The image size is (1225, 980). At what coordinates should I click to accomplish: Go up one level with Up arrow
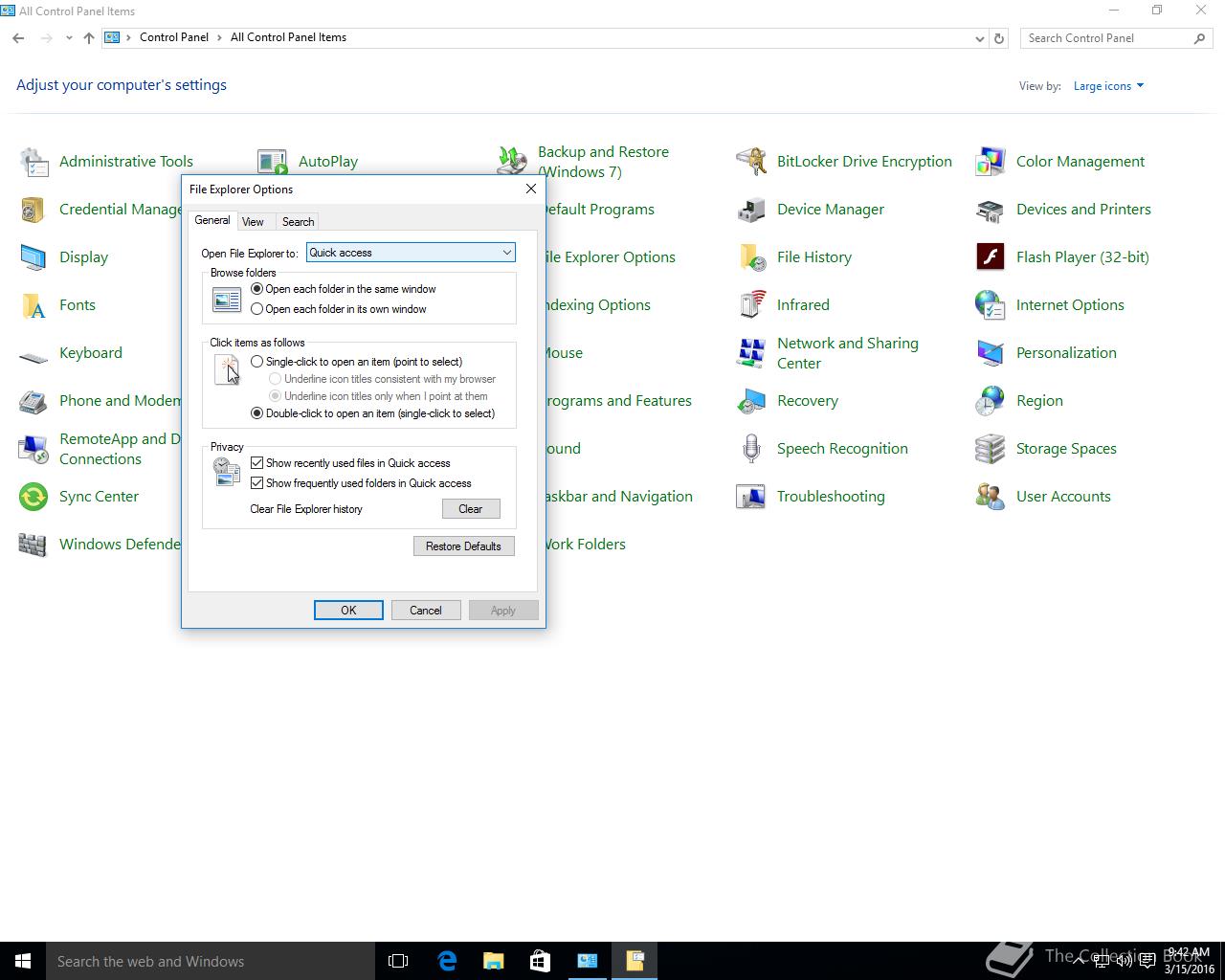tap(89, 38)
